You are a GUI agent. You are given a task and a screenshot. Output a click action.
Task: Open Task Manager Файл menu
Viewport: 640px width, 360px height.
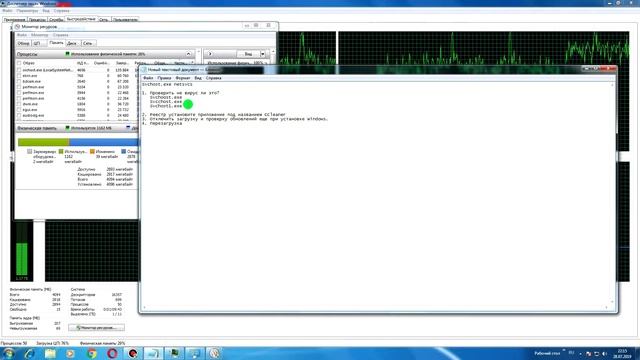point(7,11)
